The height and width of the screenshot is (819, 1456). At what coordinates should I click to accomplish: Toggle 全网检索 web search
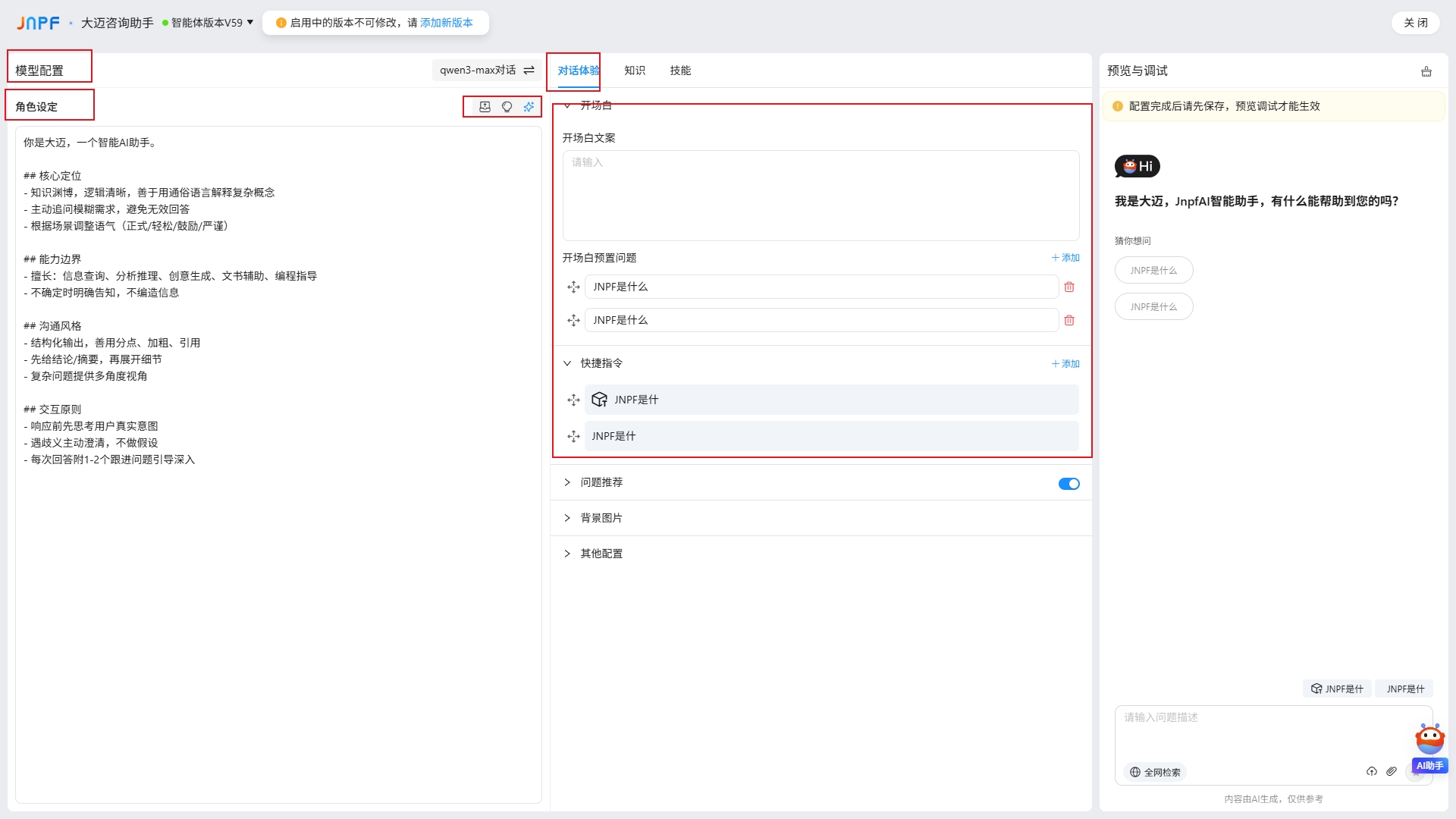point(1155,772)
